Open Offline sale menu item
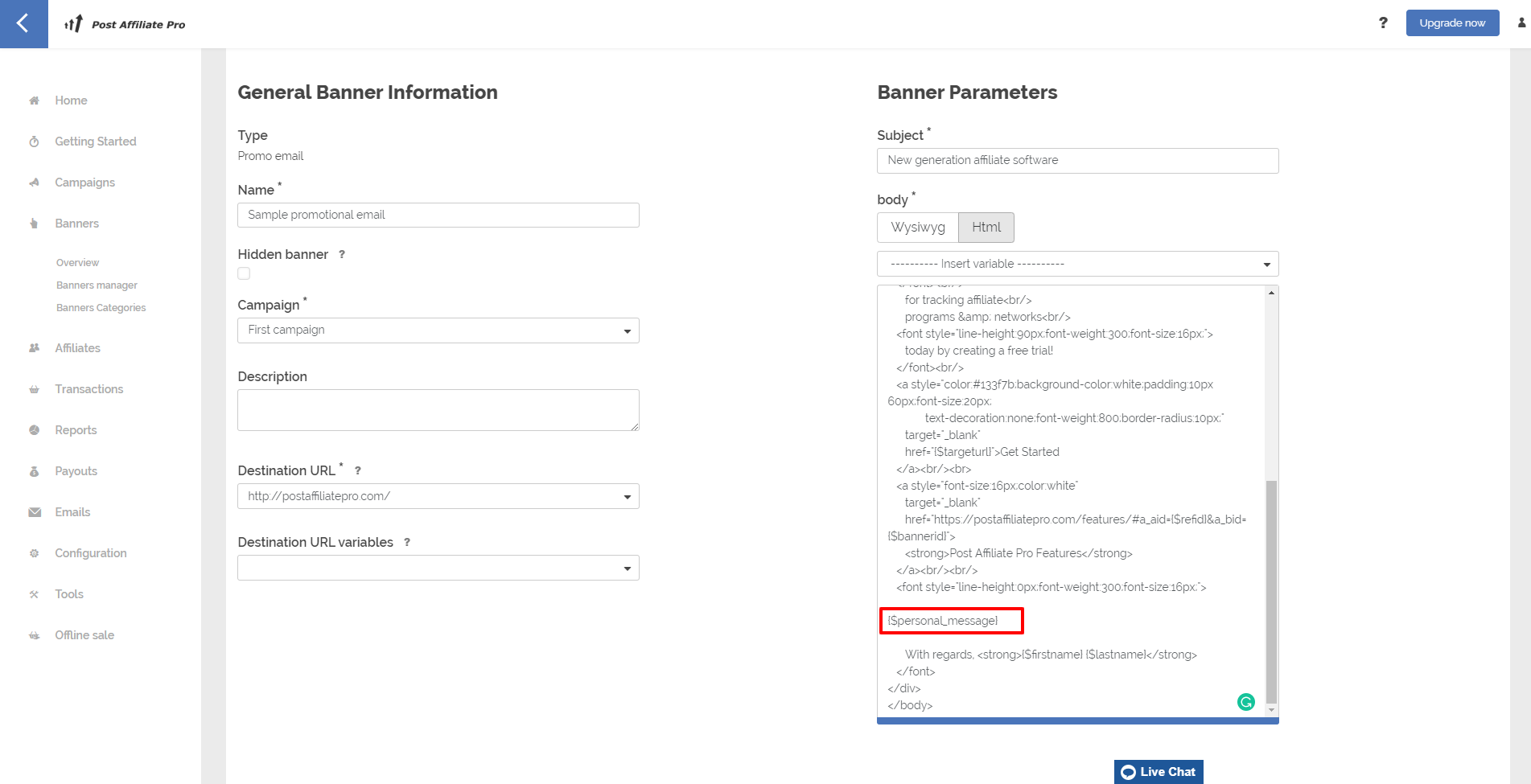The image size is (1531, 784). click(x=84, y=635)
